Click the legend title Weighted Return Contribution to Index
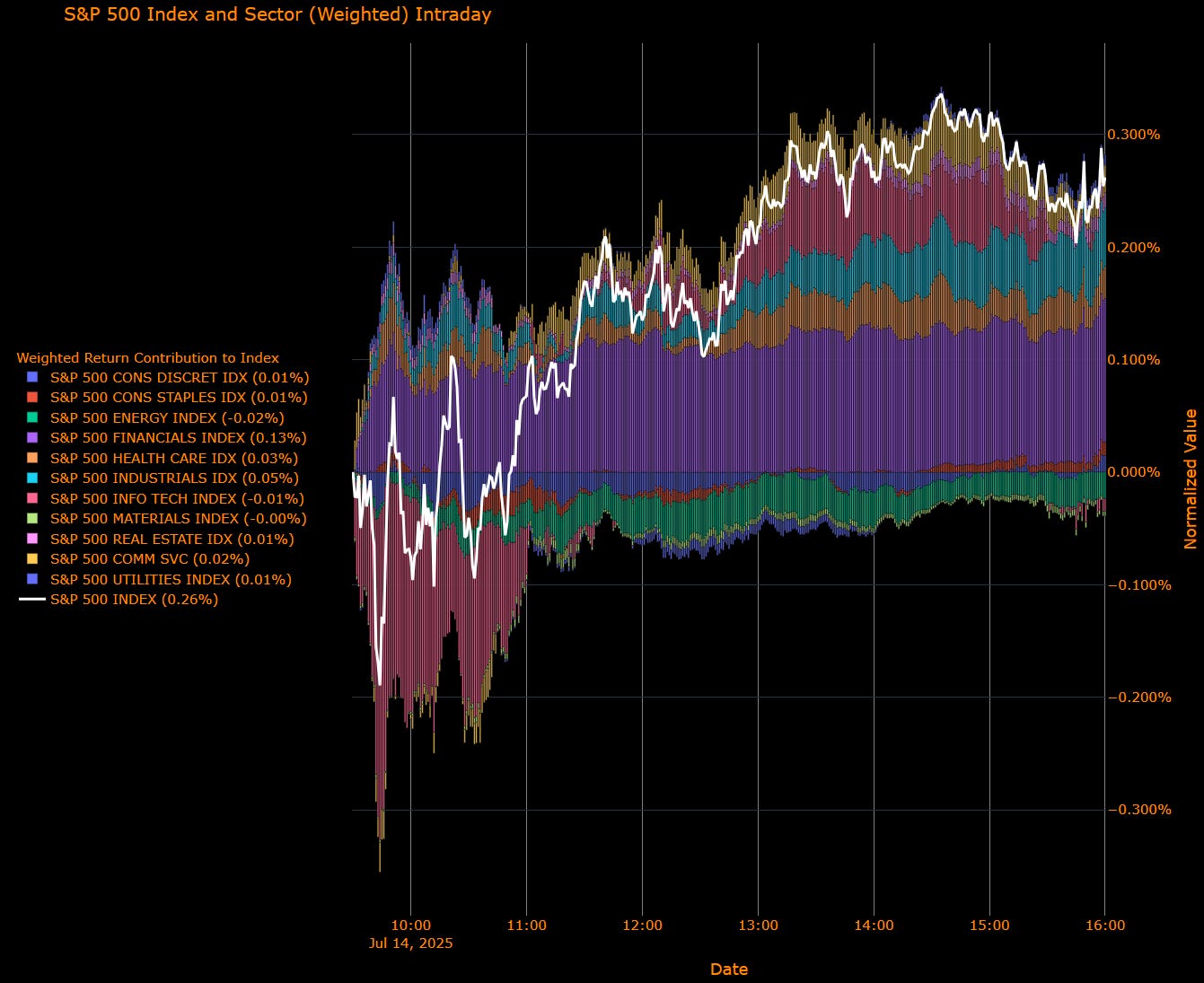Viewport: 1204px width, 983px height. point(148,357)
